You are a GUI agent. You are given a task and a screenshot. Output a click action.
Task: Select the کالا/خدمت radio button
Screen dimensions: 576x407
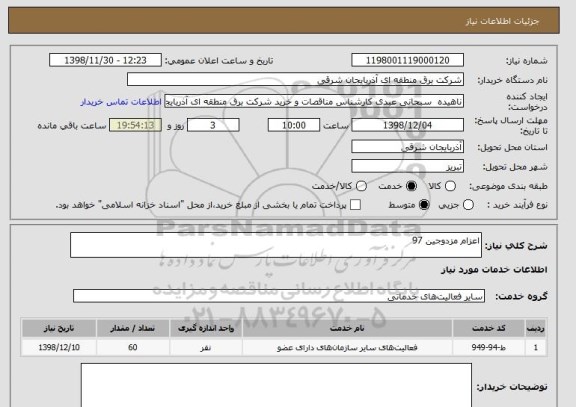361,186
